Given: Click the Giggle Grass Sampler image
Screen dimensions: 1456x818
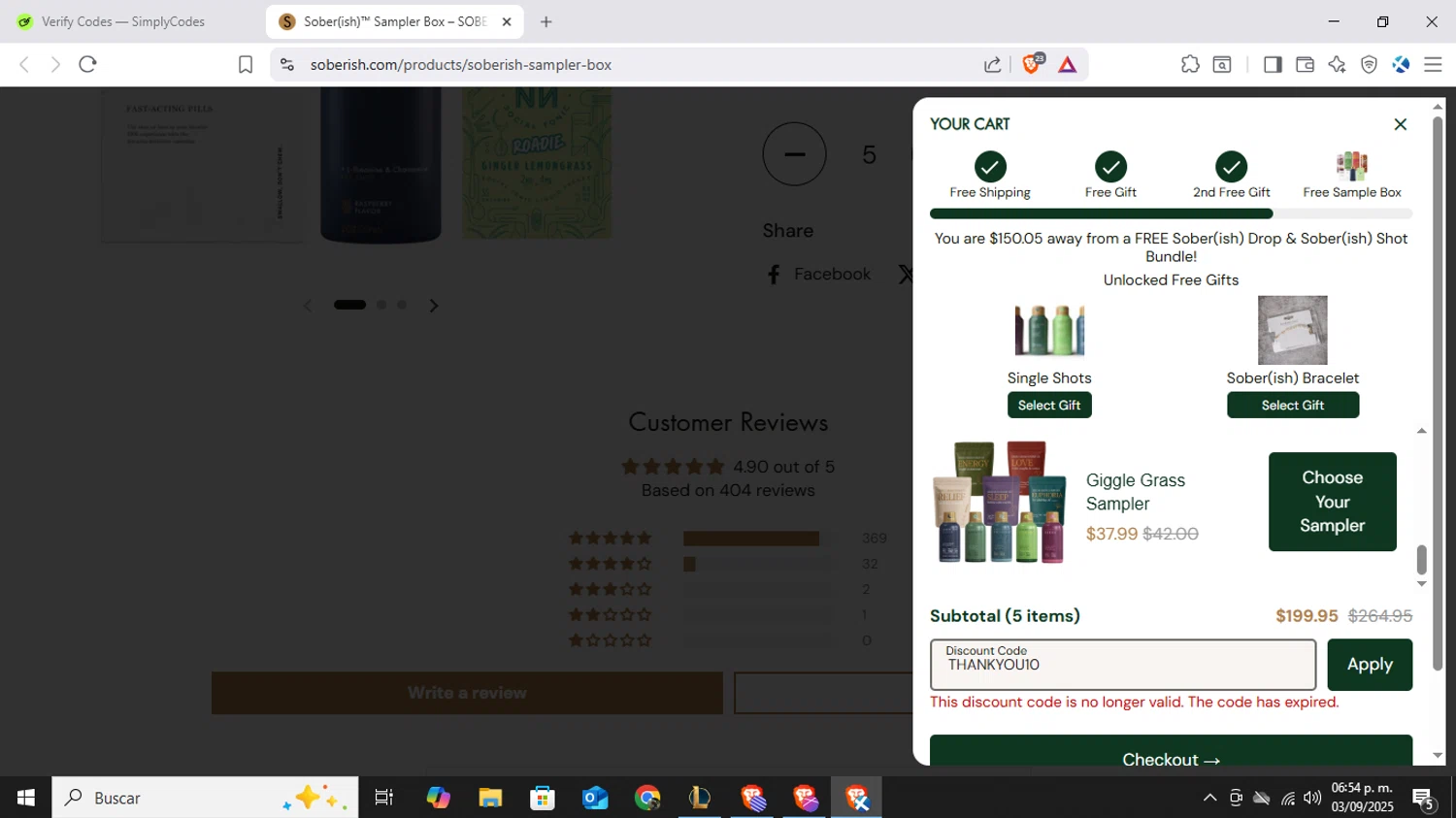Looking at the screenshot, I should click(x=1000, y=502).
